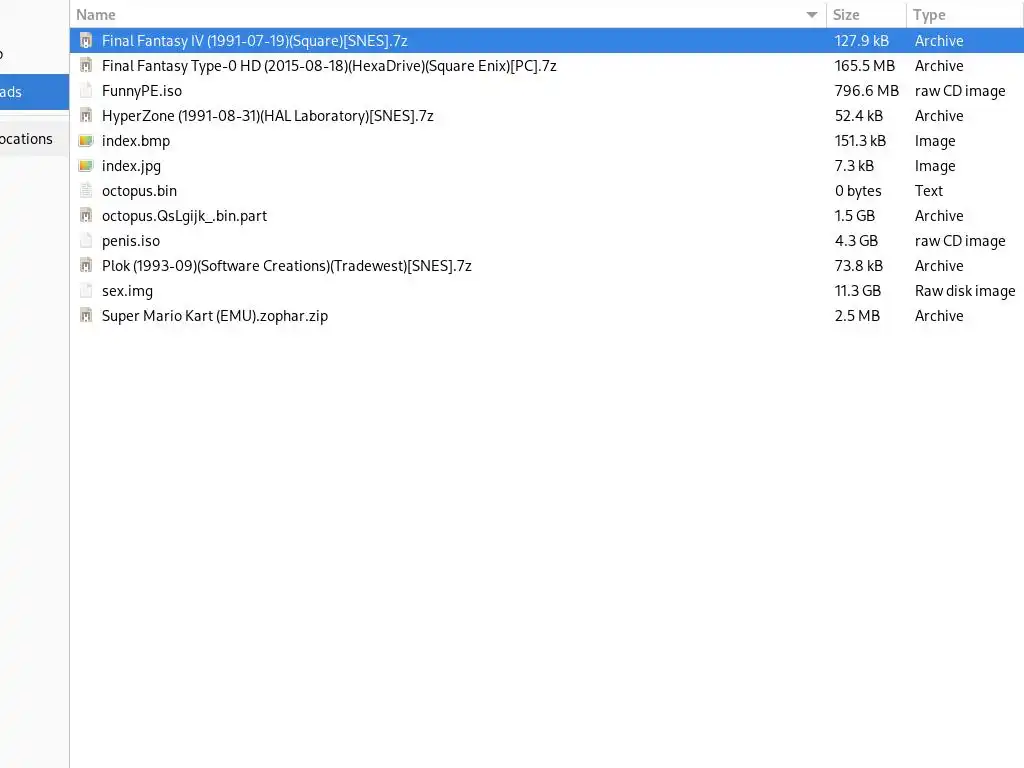Click archive icon of octopus.QsLgijk_.bin.part
This screenshot has width=1024, height=768.
point(86,216)
